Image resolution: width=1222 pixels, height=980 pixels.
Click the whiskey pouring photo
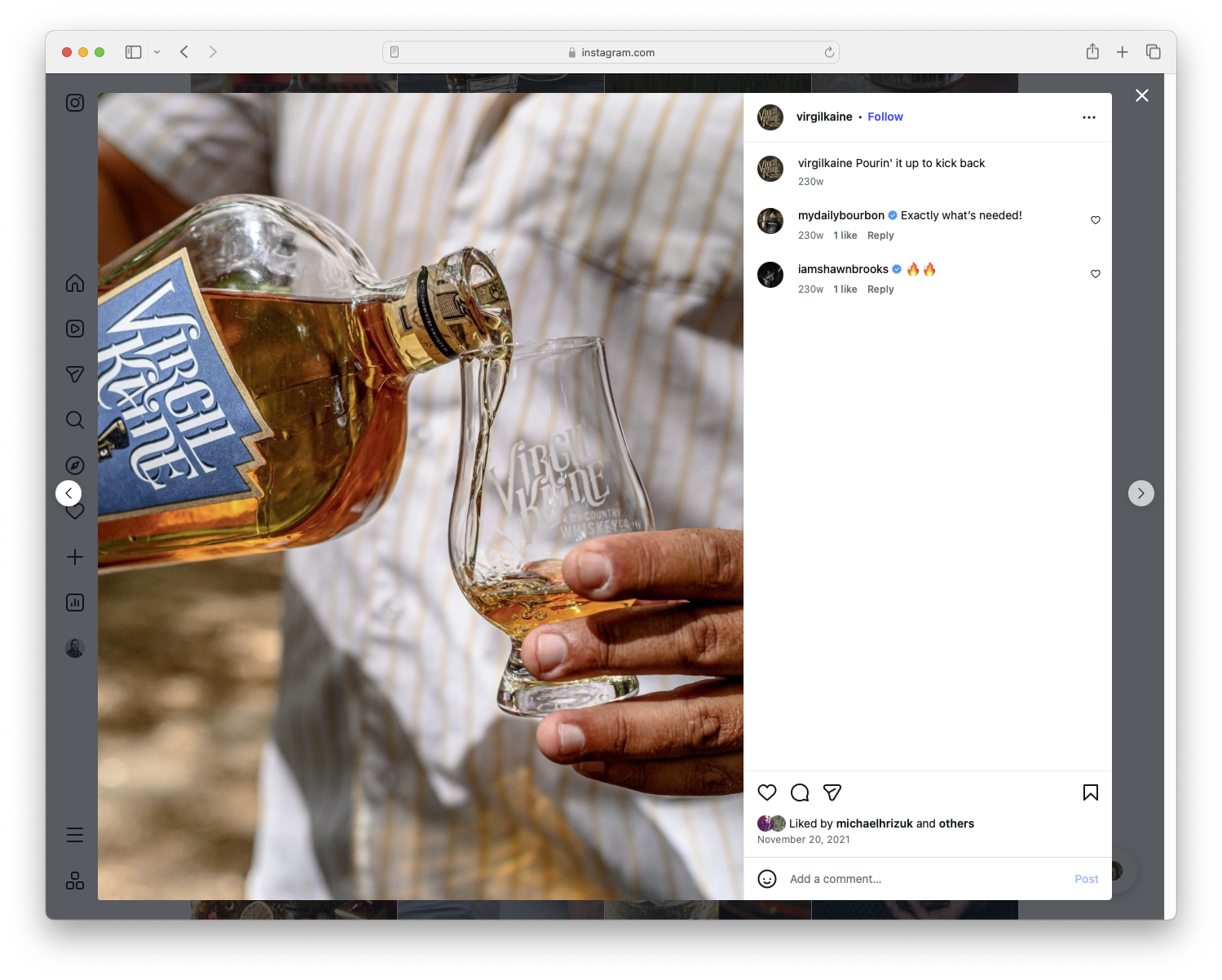click(421, 497)
